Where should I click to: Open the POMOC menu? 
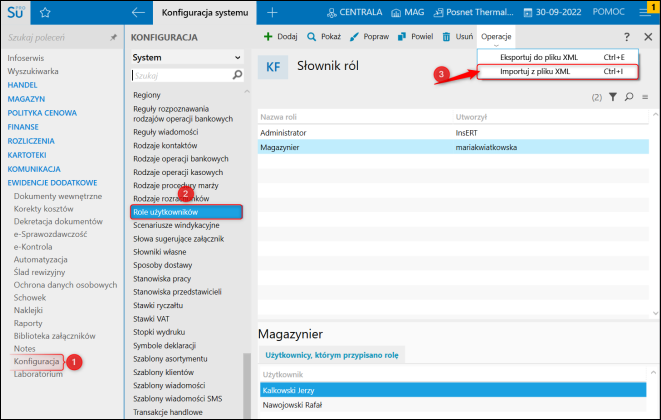click(x=608, y=12)
